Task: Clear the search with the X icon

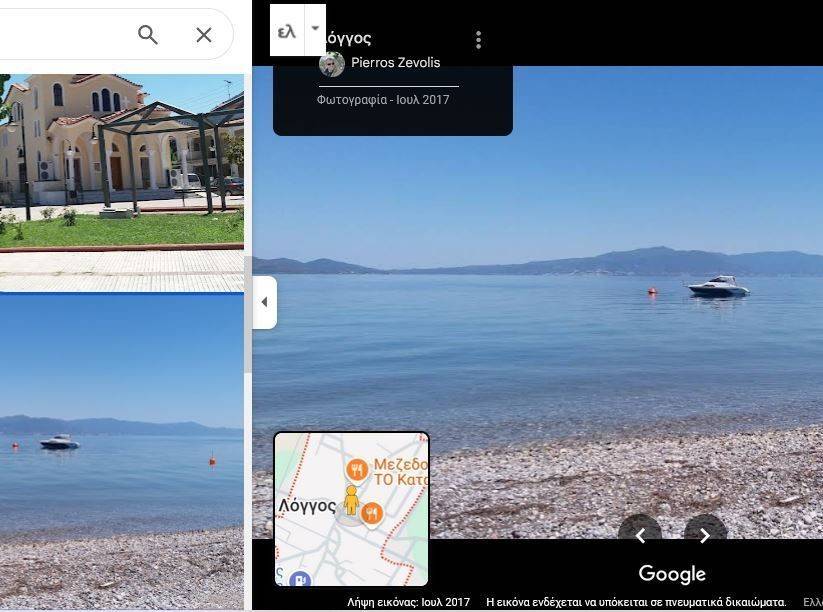Action: point(204,35)
